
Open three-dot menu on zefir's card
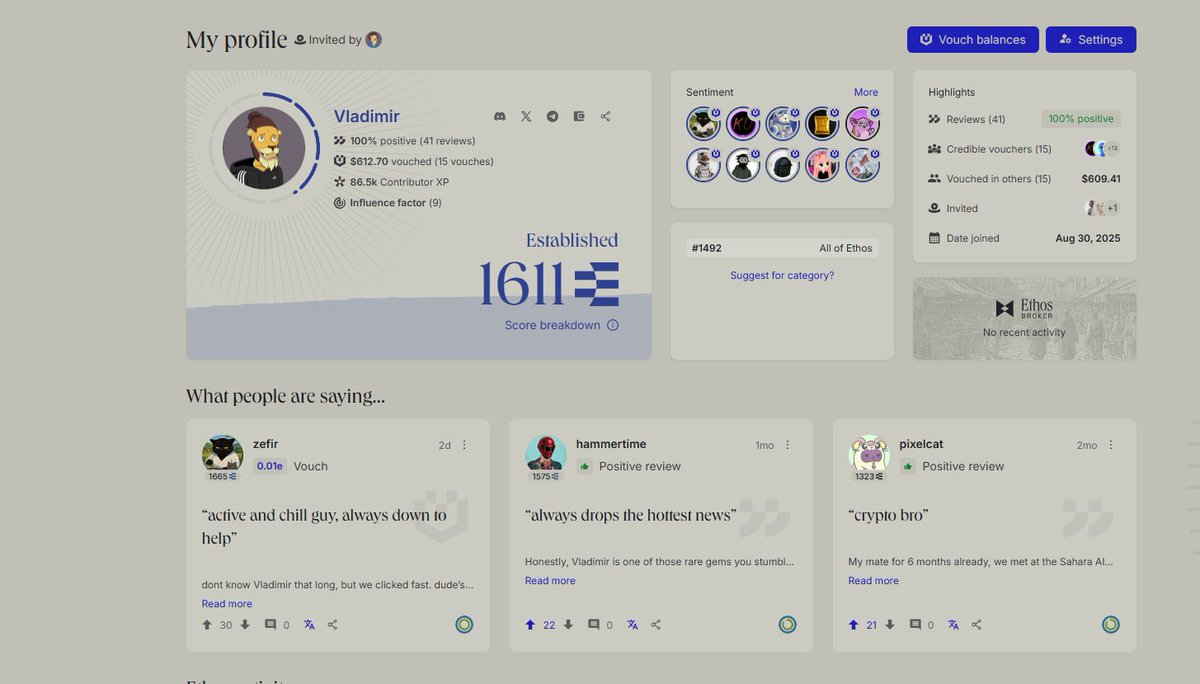point(464,445)
